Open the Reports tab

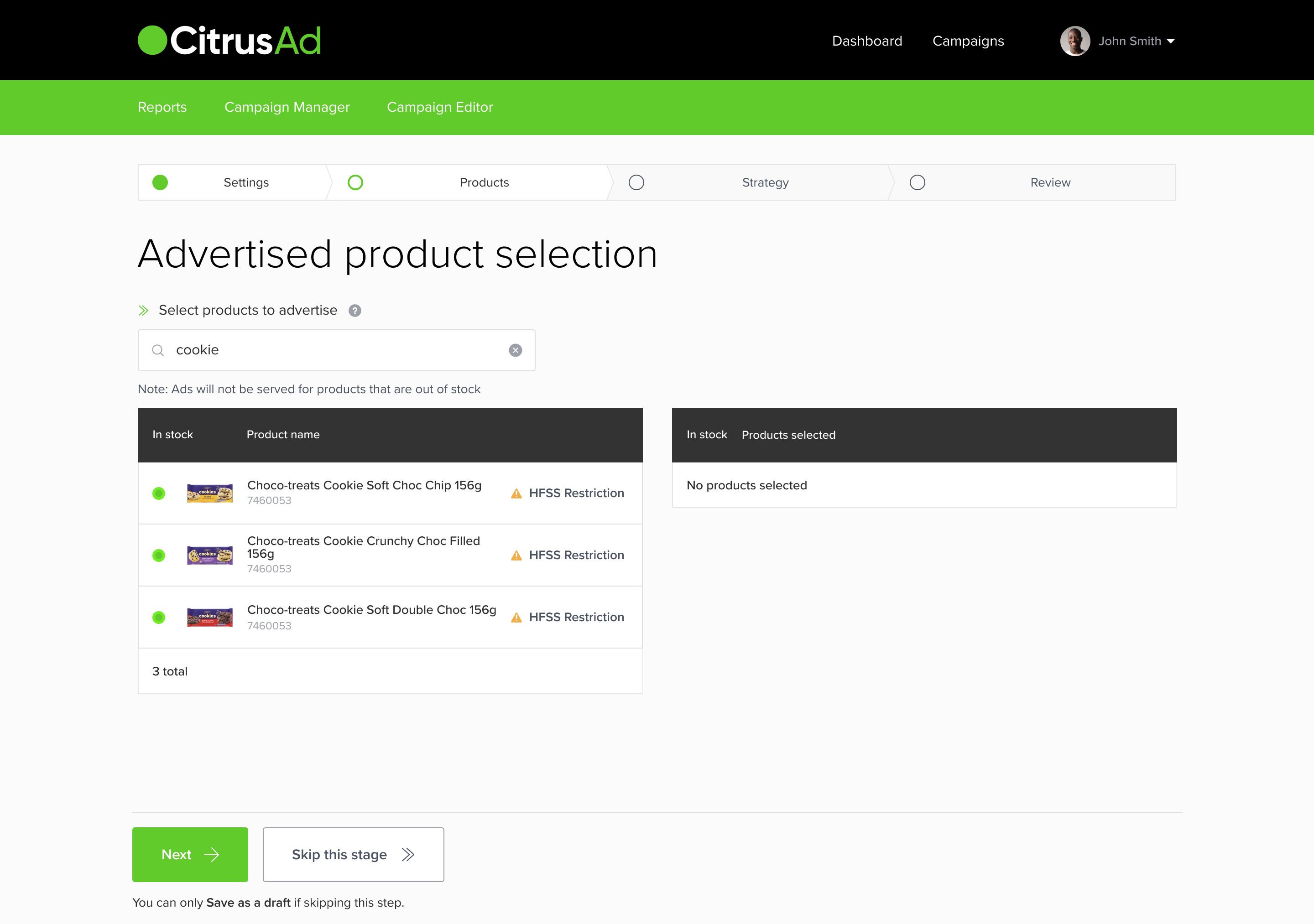pyautogui.click(x=162, y=108)
